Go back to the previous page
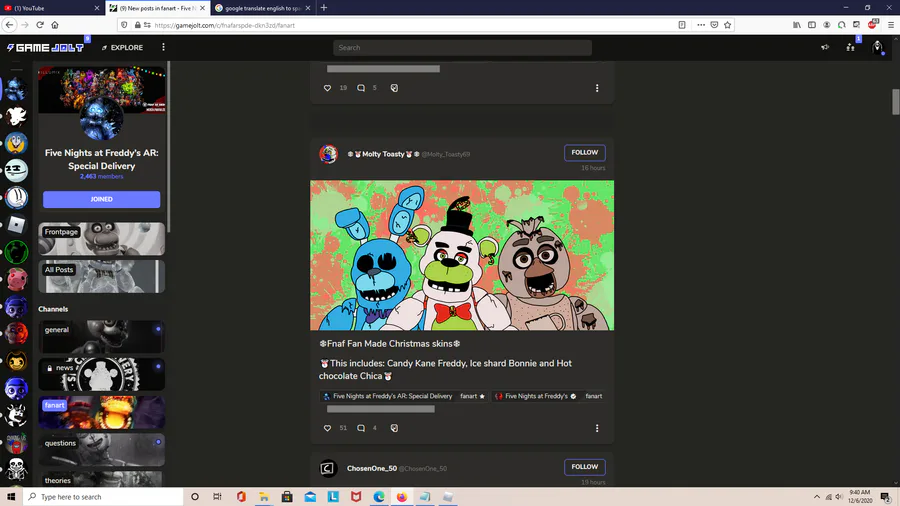Viewport: 900px width, 506px height. [9, 25]
